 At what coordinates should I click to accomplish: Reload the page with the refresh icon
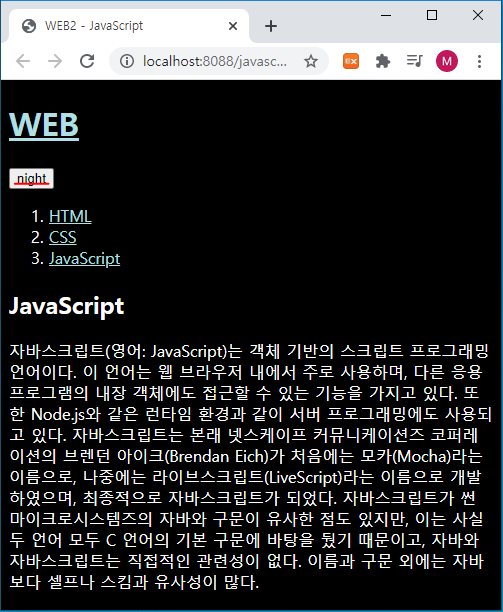(x=87, y=61)
